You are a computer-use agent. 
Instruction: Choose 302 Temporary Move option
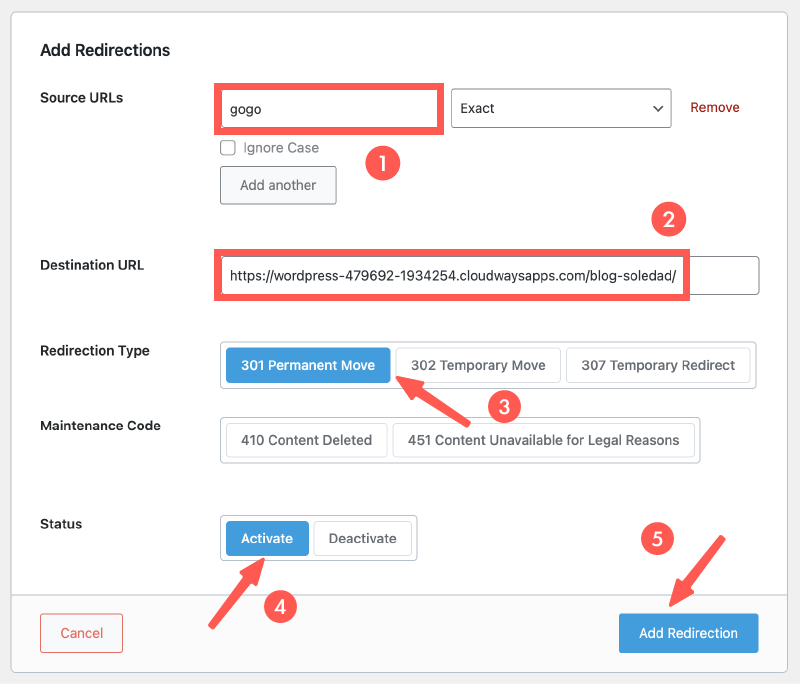click(x=478, y=365)
